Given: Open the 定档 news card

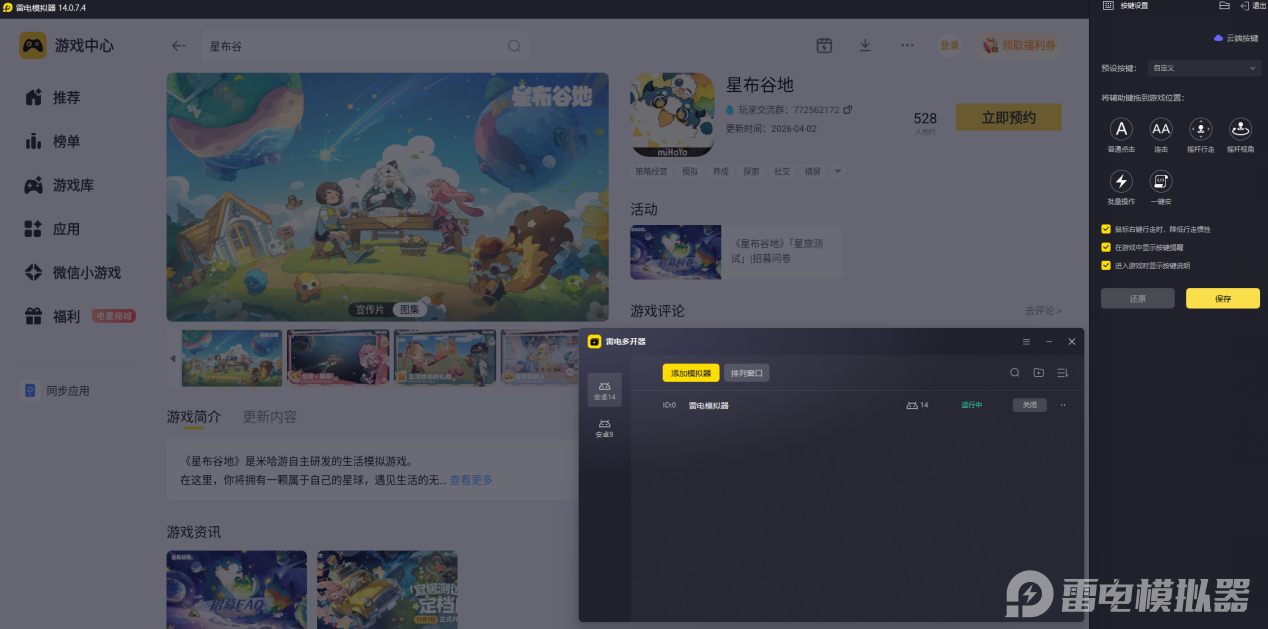Looking at the screenshot, I should point(387,589).
